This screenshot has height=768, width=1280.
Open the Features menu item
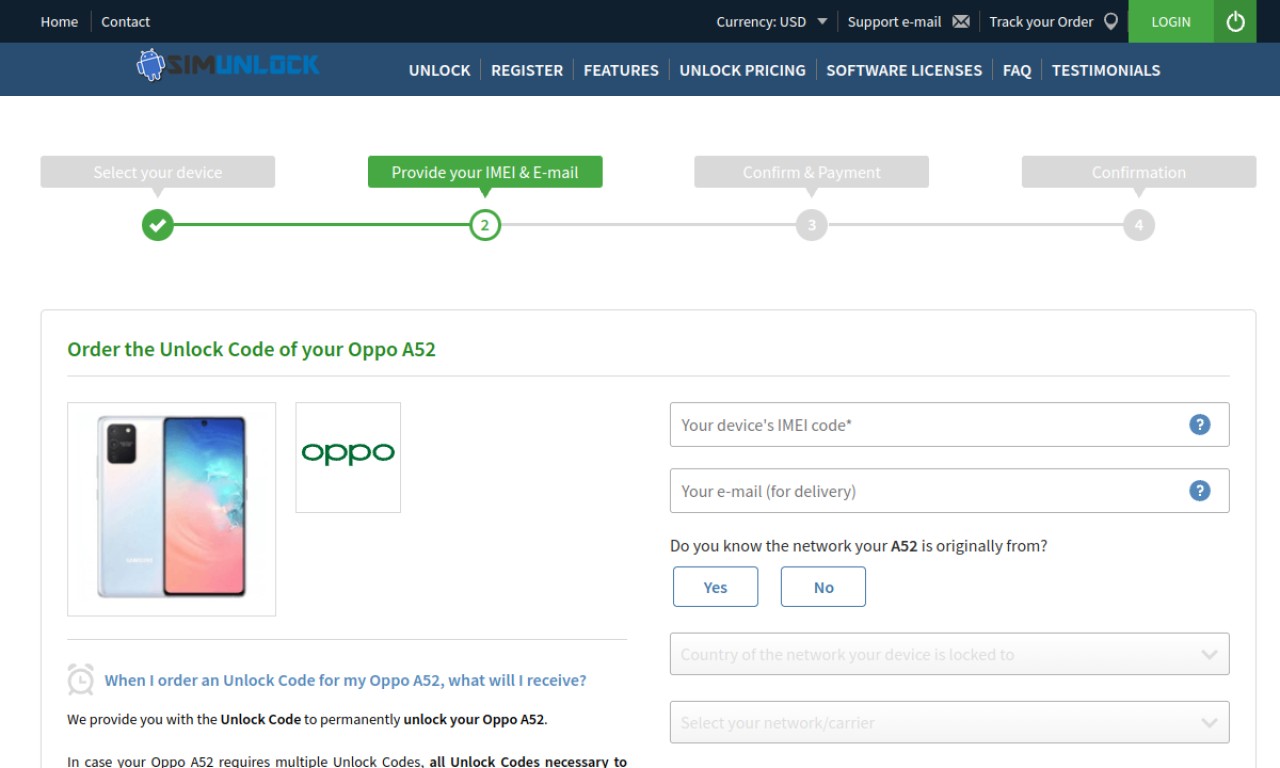pyautogui.click(x=621, y=70)
